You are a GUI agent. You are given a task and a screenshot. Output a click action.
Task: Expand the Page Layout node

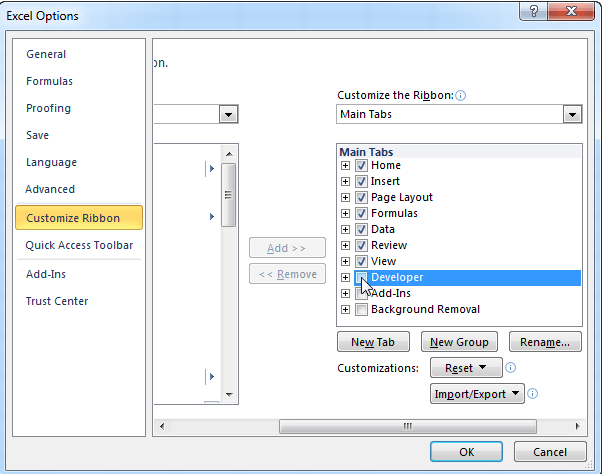click(346, 198)
